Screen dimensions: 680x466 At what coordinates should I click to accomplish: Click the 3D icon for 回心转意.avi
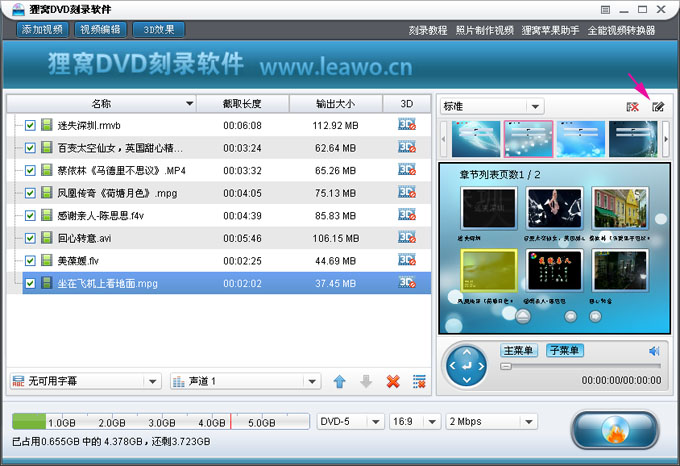(x=407, y=238)
